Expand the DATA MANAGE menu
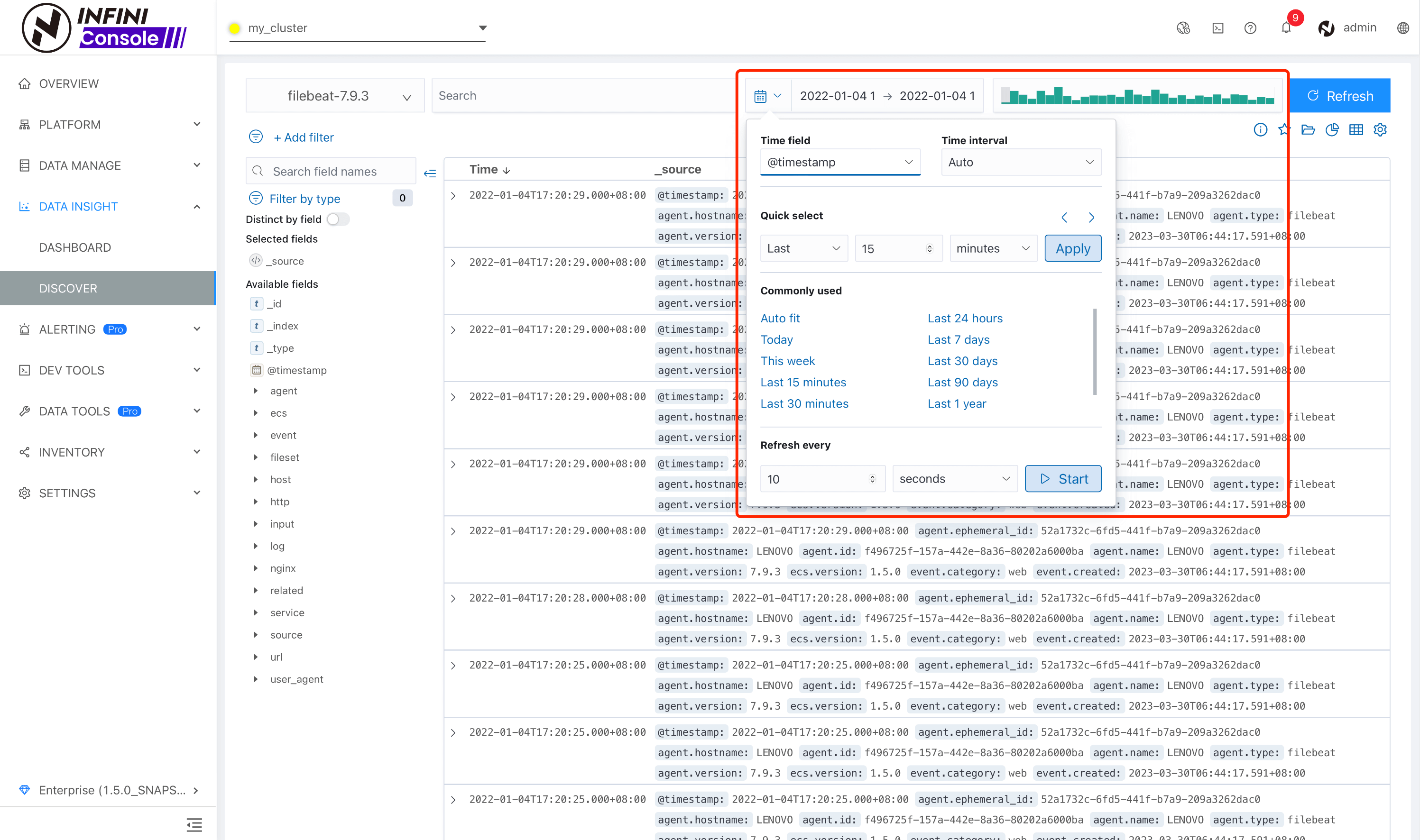 click(x=108, y=165)
